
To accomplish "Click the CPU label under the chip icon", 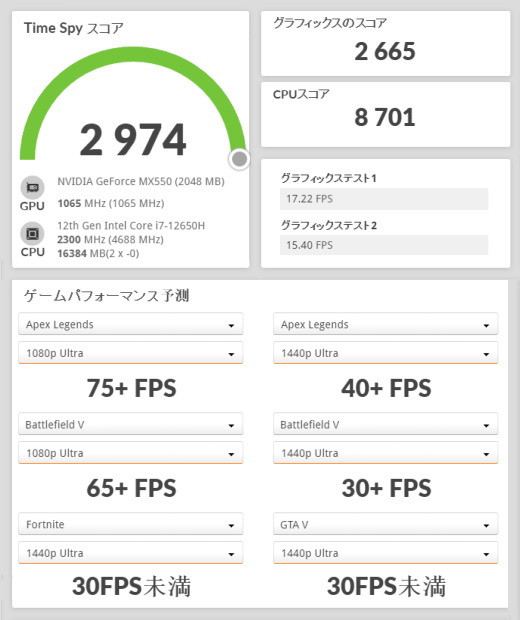I will (32, 252).
